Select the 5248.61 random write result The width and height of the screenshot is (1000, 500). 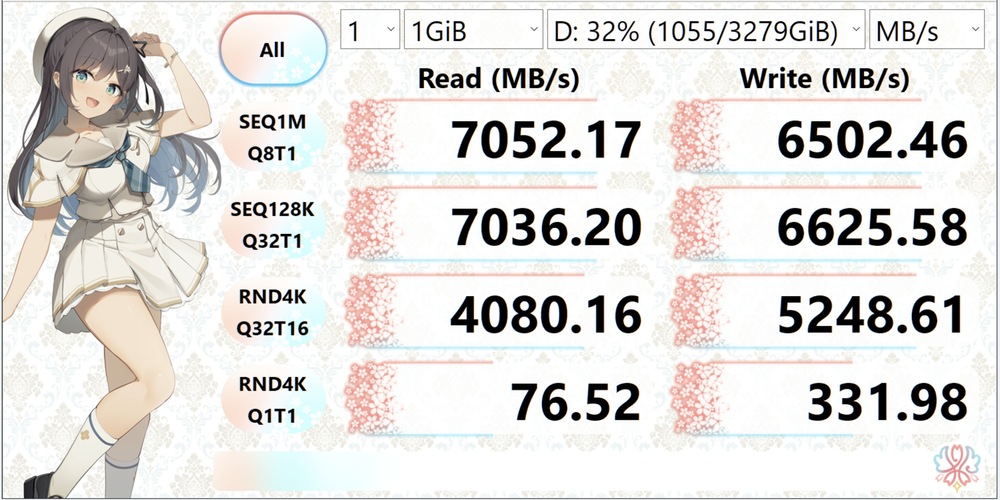[872, 315]
